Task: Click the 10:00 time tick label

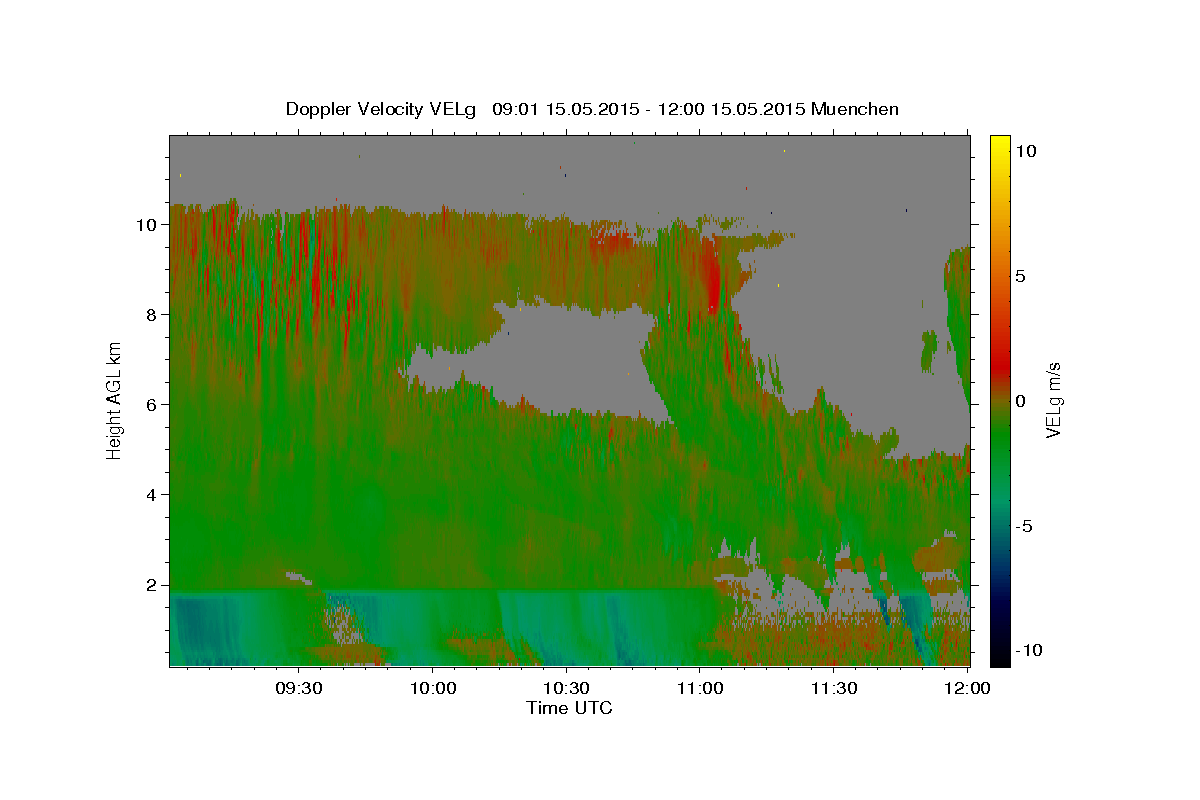Action: coord(433,689)
